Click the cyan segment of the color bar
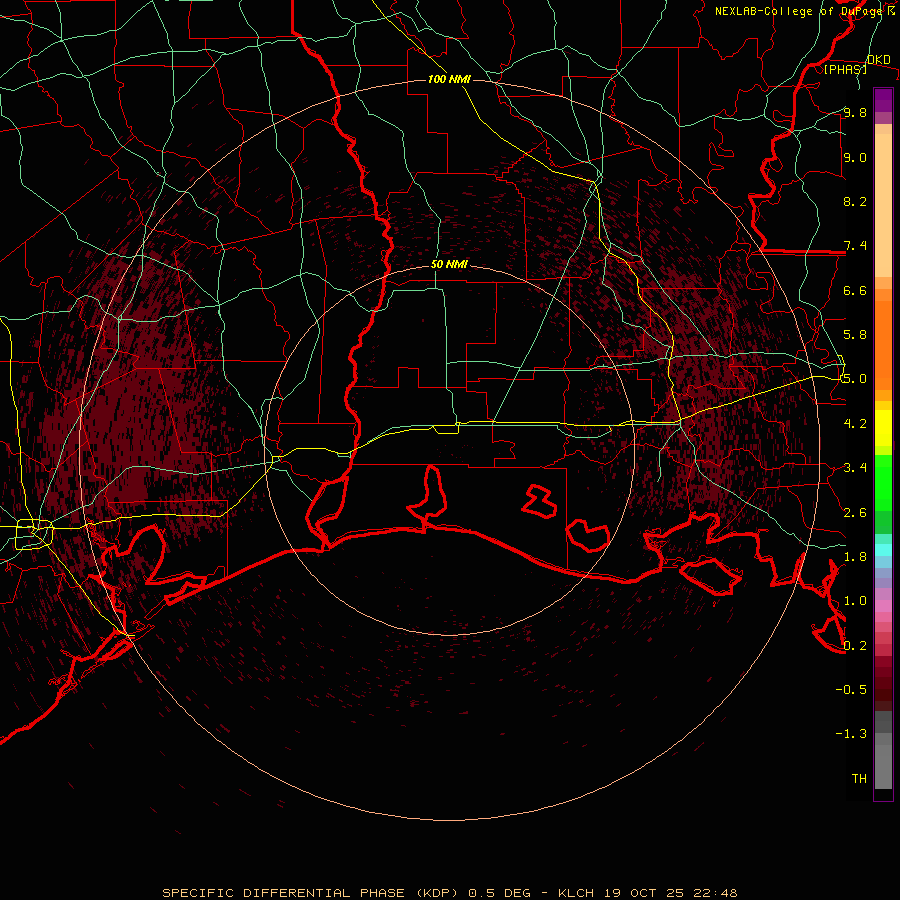This screenshot has height=900, width=900. pyautogui.click(x=883, y=550)
